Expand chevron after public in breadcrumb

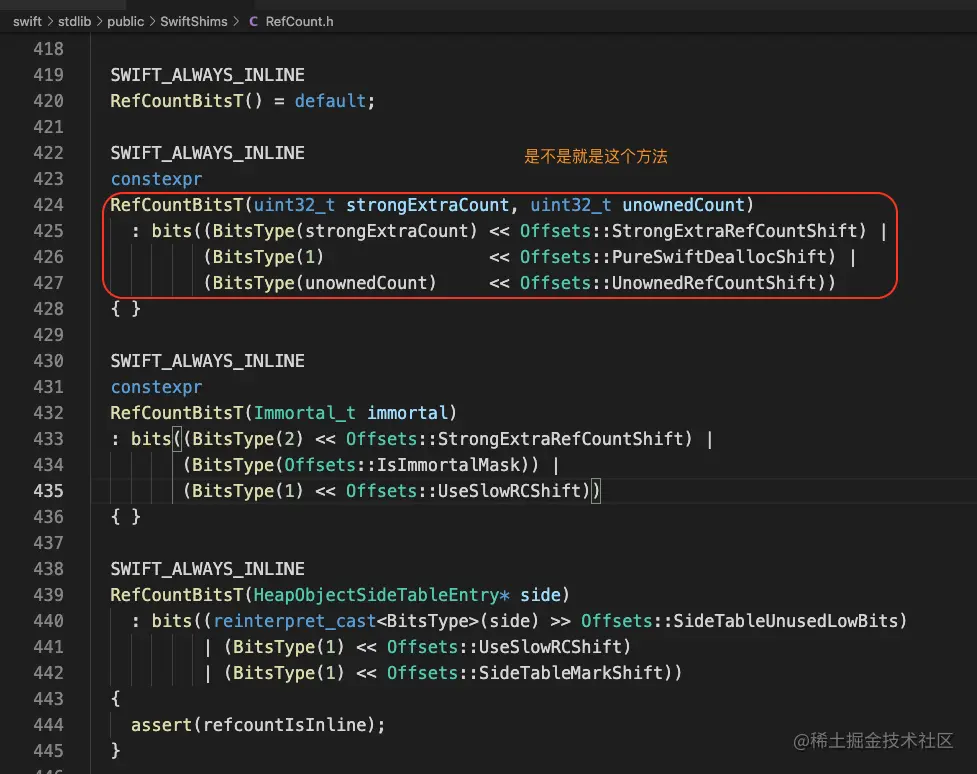[152, 21]
